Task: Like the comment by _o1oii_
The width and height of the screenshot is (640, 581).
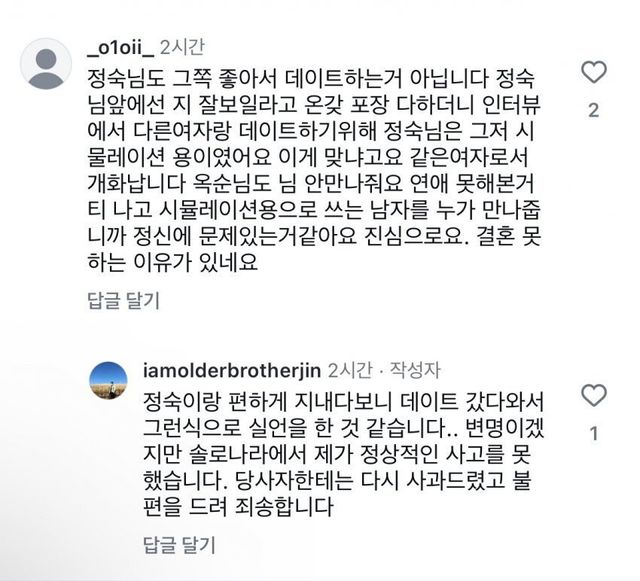Action: coord(594,72)
